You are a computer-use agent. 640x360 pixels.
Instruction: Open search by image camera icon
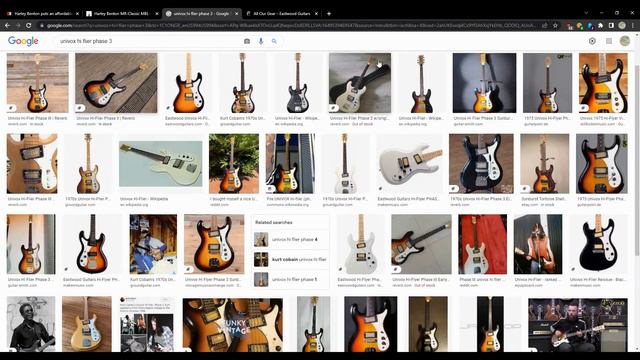(x=247, y=41)
